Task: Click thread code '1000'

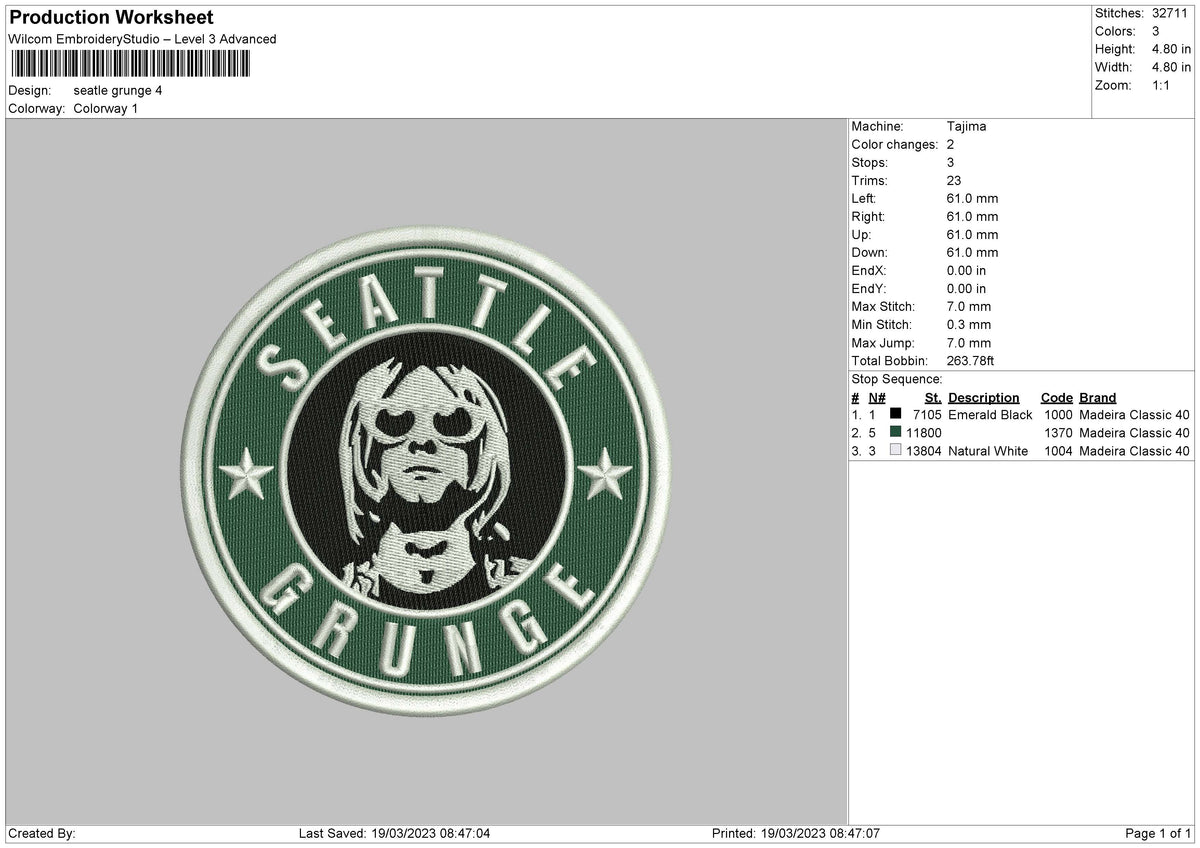Action: 1058,414
